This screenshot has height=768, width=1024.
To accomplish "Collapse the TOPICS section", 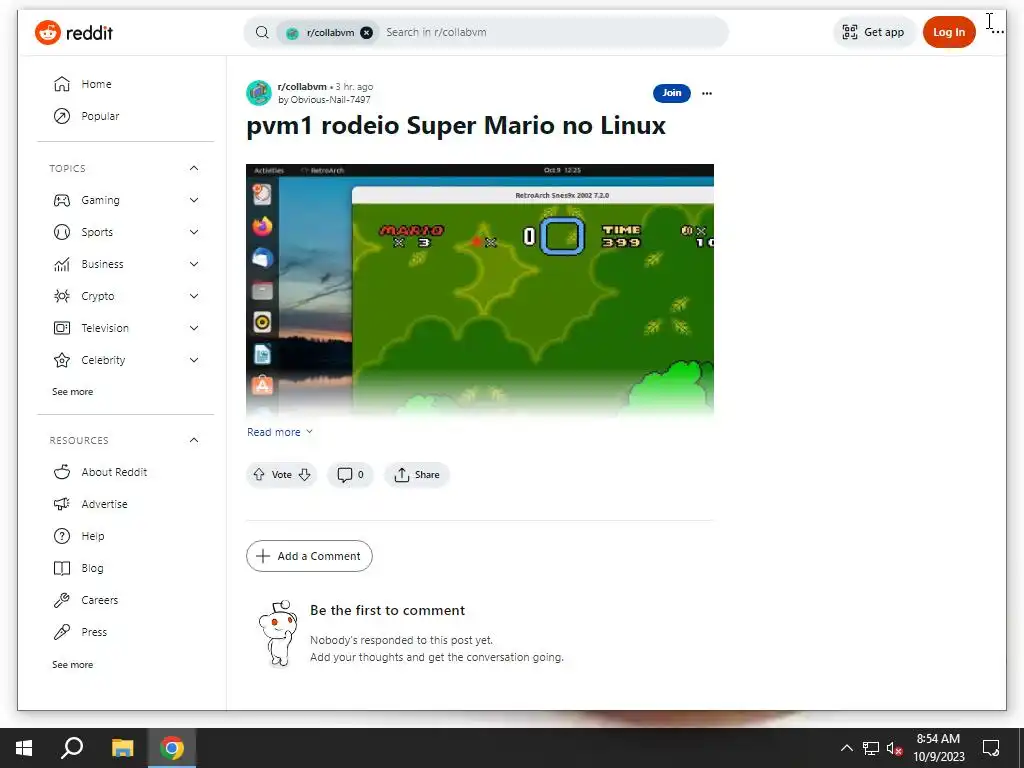I will [x=194, y=168].
